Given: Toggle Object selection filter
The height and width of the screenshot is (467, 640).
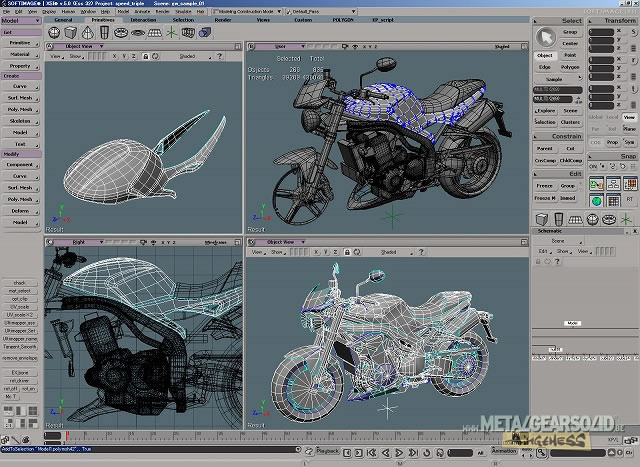Looking at the screenshot, I should click(544, 55).
